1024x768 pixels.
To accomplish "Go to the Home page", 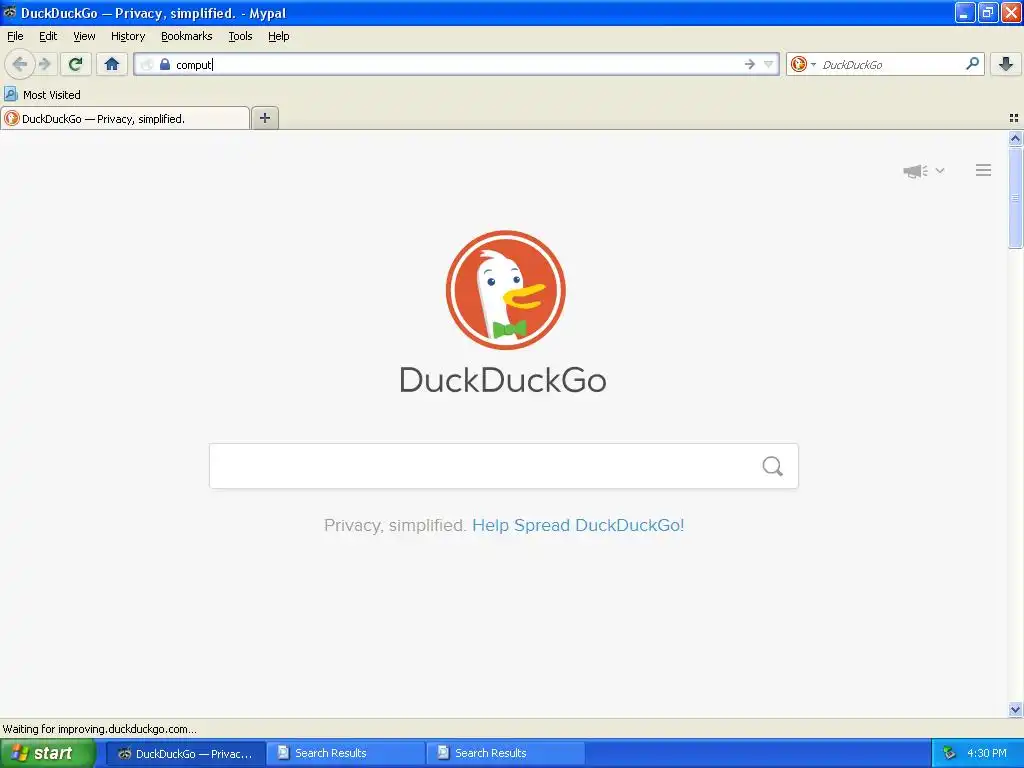I will (x=112, y=64).
